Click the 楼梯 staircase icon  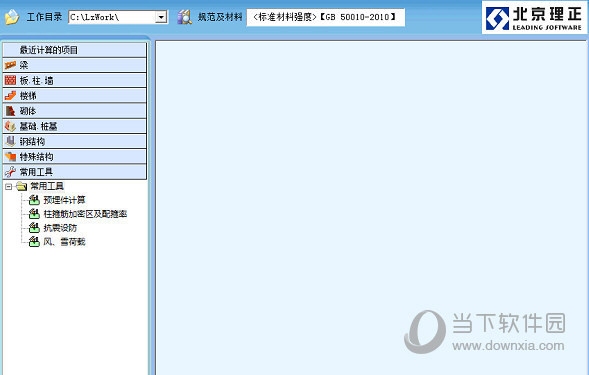[10, 95]
